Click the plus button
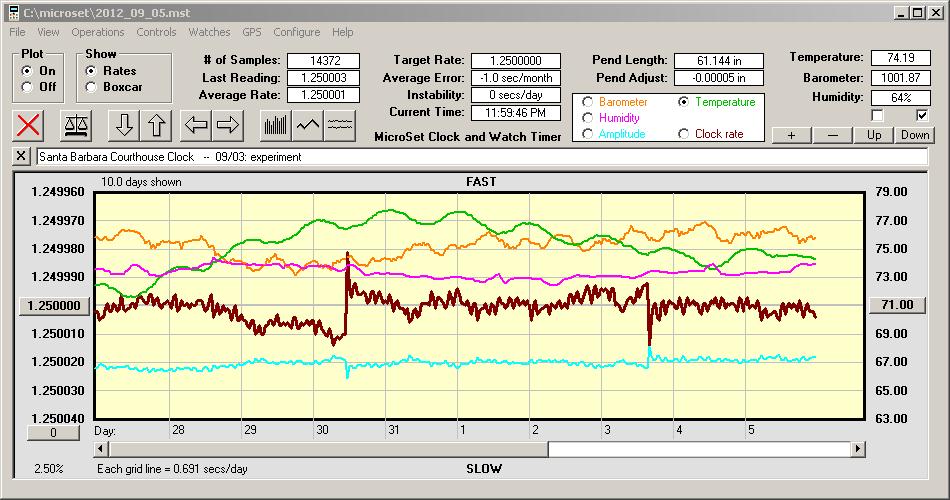 point(791,135)
